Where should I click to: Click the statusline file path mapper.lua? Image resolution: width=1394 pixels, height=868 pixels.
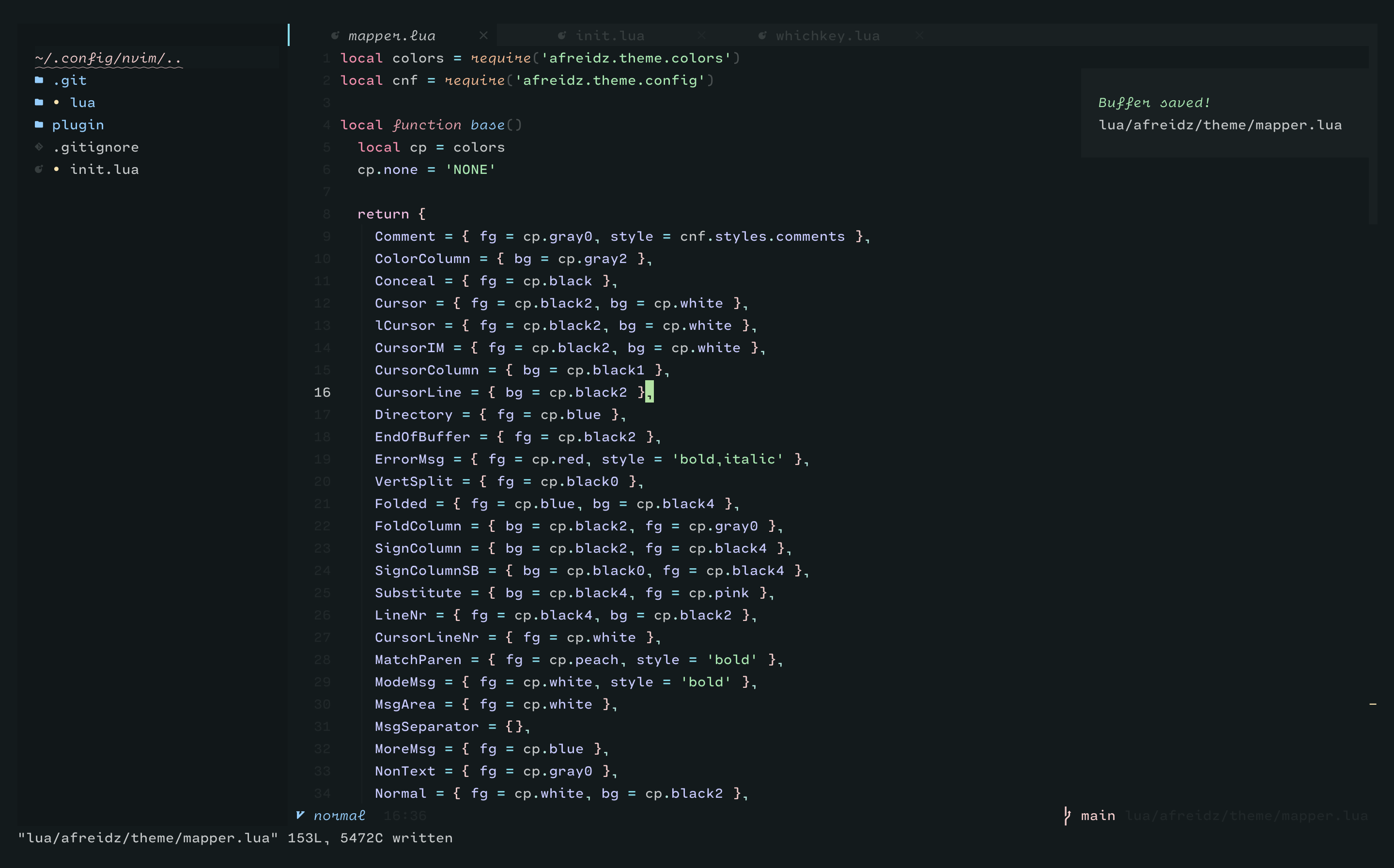point(1246,816)
